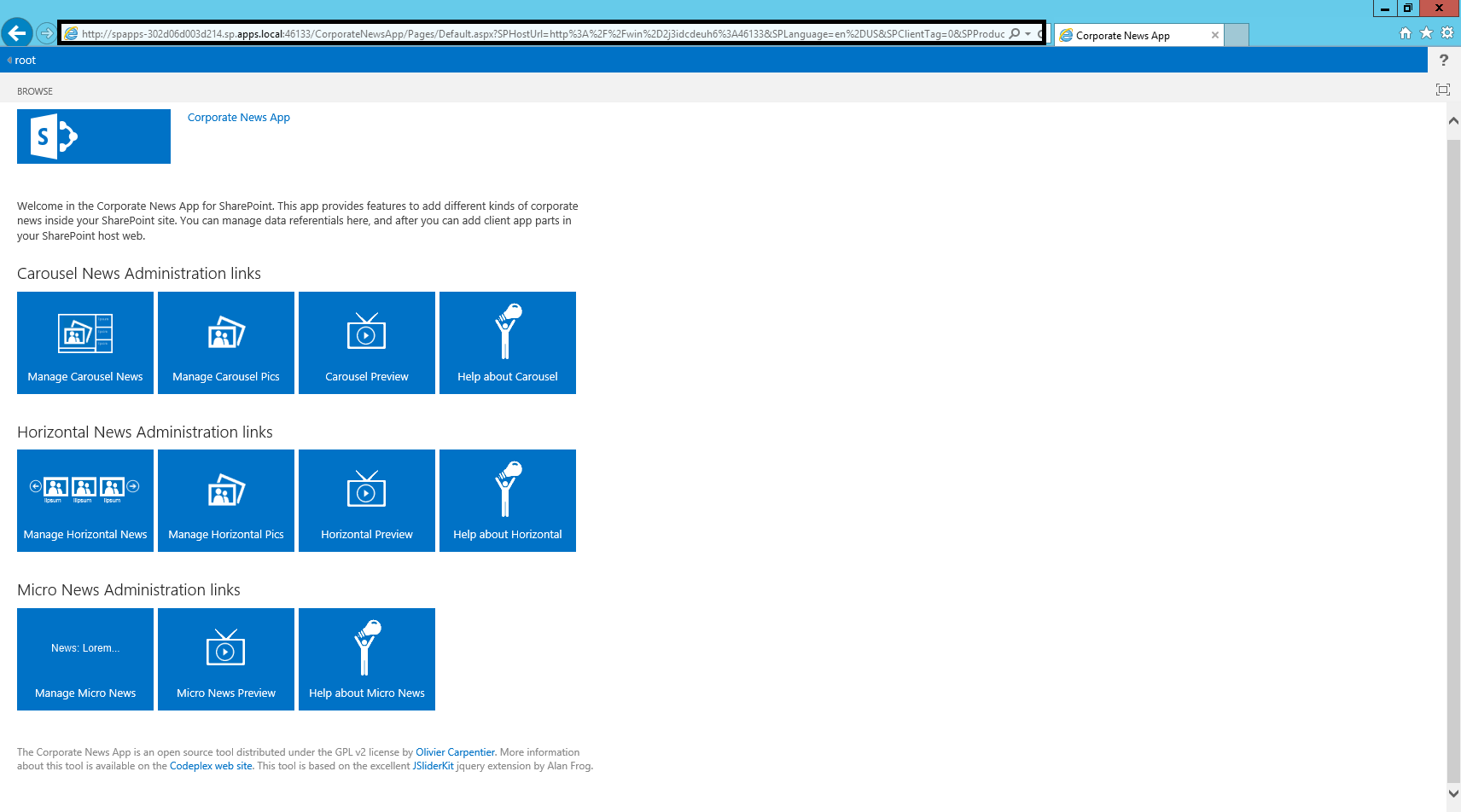Select the Corporate News App browser tab

pos(1138,35)
